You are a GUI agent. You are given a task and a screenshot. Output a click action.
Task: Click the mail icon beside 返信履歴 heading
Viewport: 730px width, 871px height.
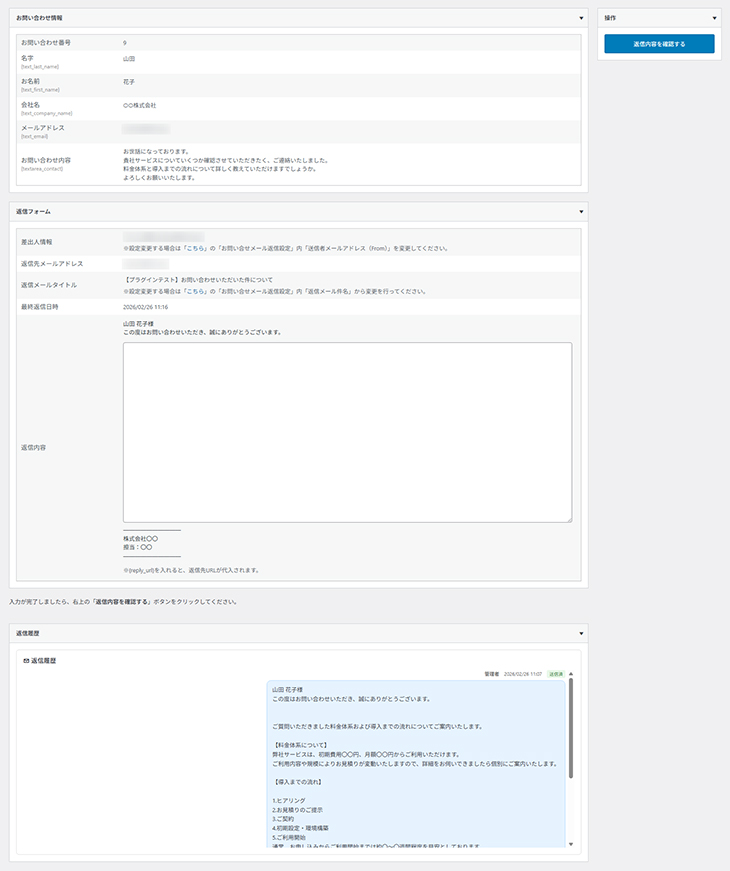[26, 661]
